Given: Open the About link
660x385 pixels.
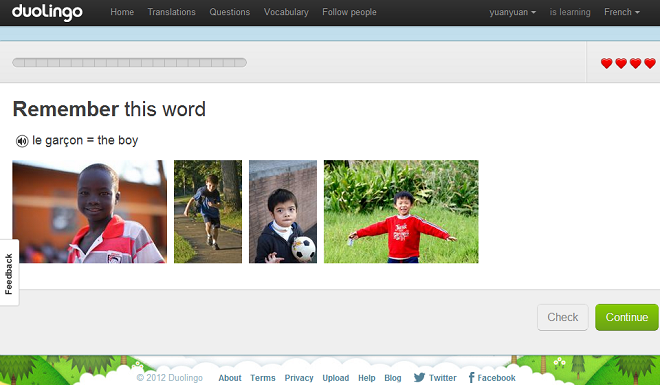Looking at the screenshot, I should (x=230, y=378).
